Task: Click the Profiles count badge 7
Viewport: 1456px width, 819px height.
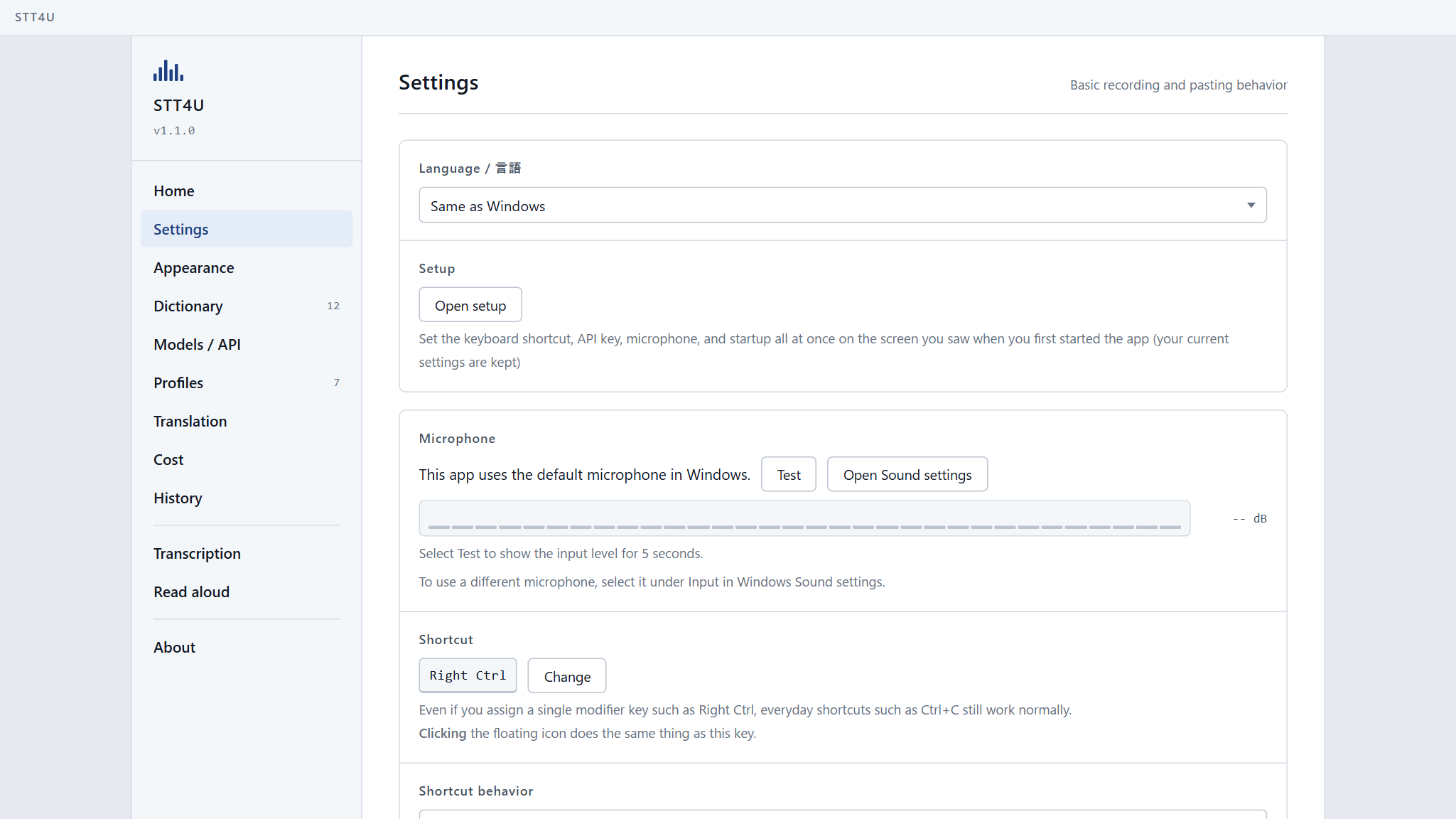Action: tap(337, 382)
